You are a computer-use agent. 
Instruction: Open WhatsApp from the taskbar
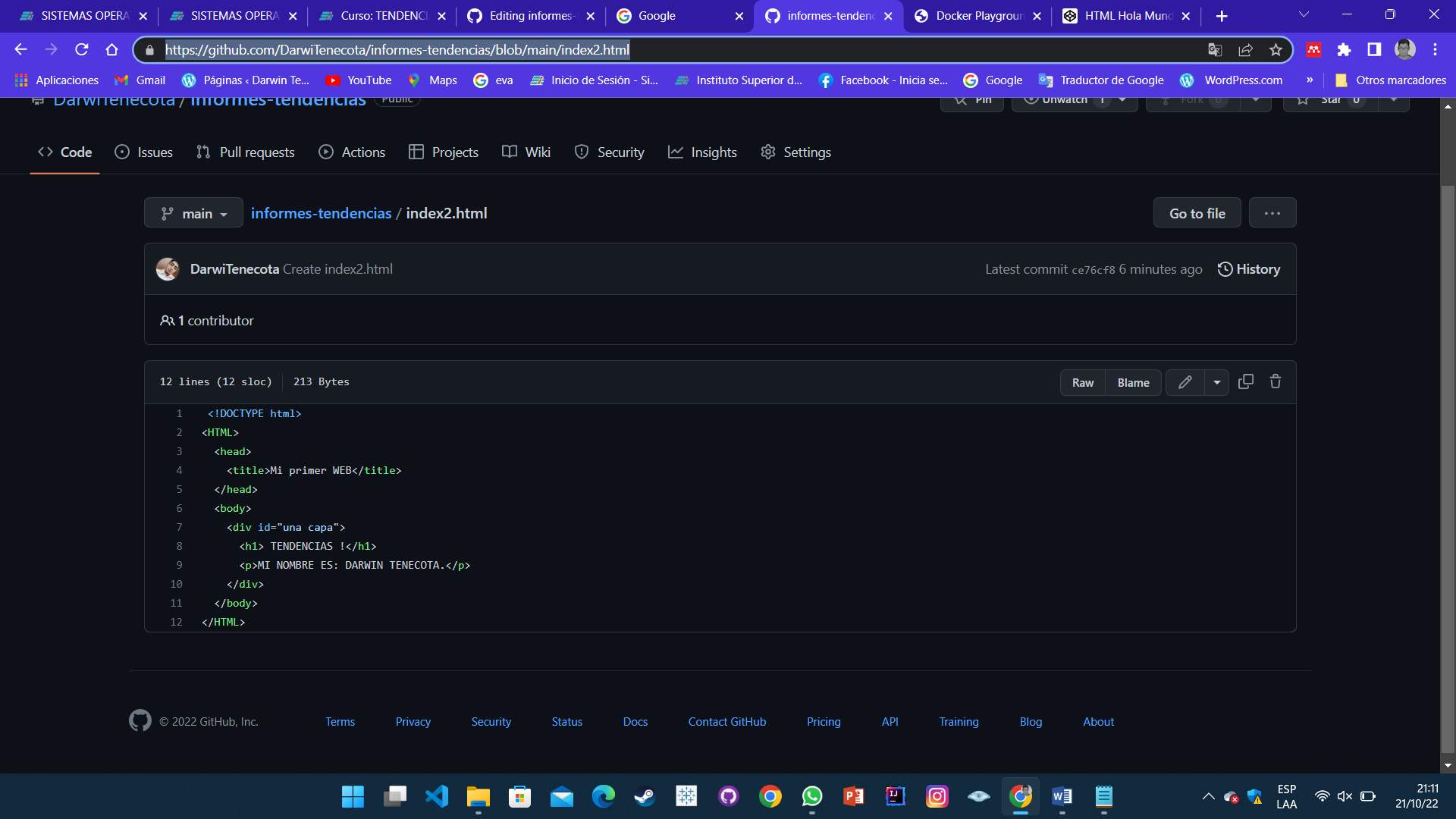(x=812, y=797)
